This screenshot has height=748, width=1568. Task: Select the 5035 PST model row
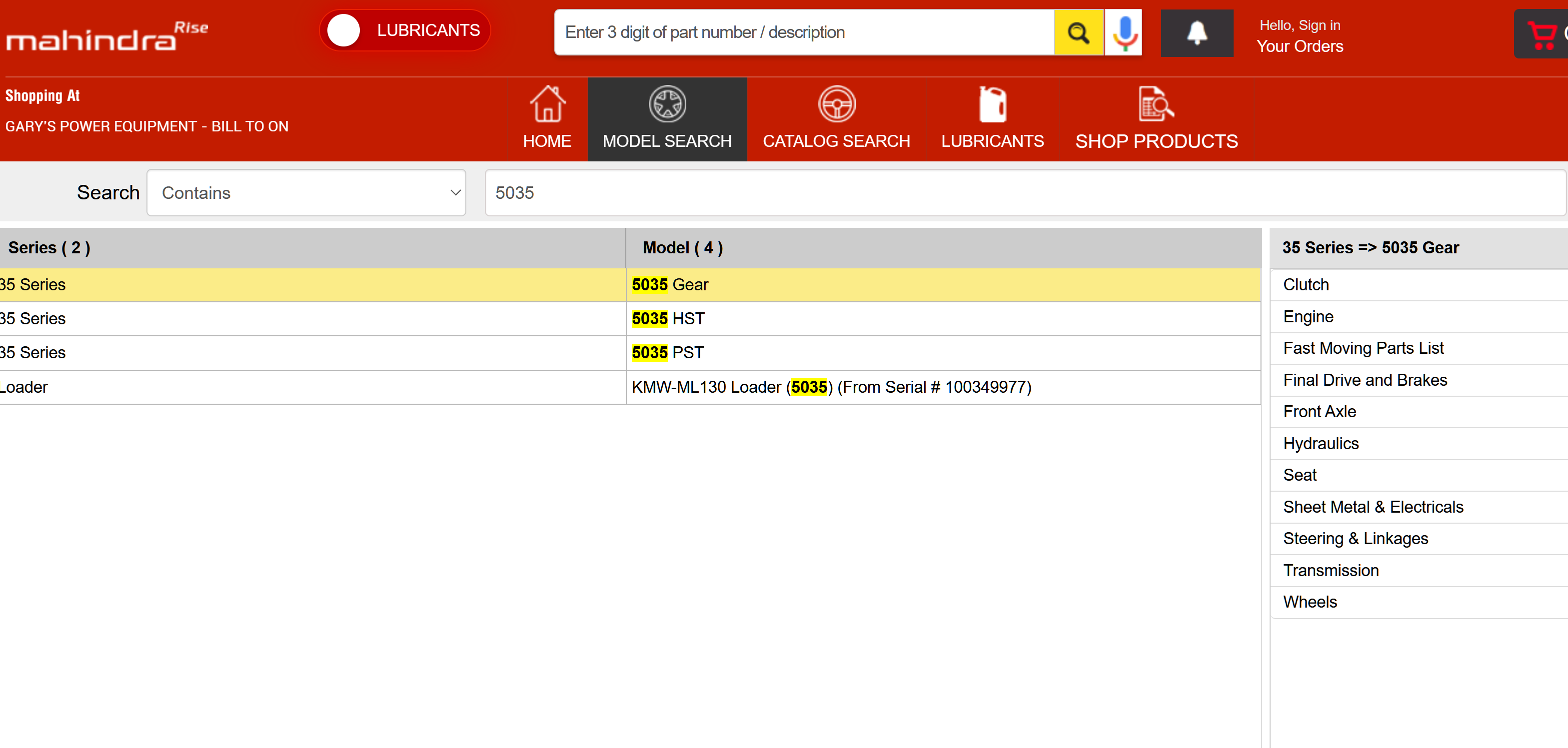click(x=943, y=352)
